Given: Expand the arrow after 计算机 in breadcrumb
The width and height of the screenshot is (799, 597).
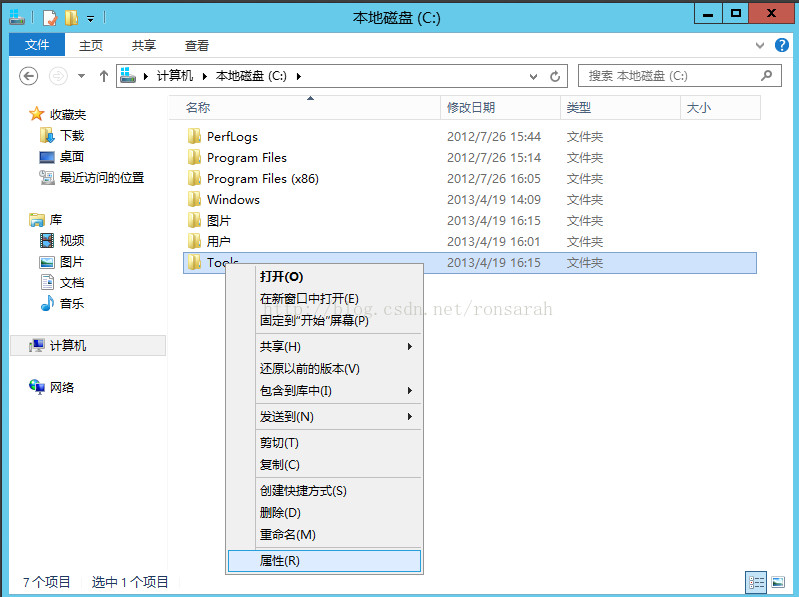Looking at the screenshot, I should coord(205,76).
